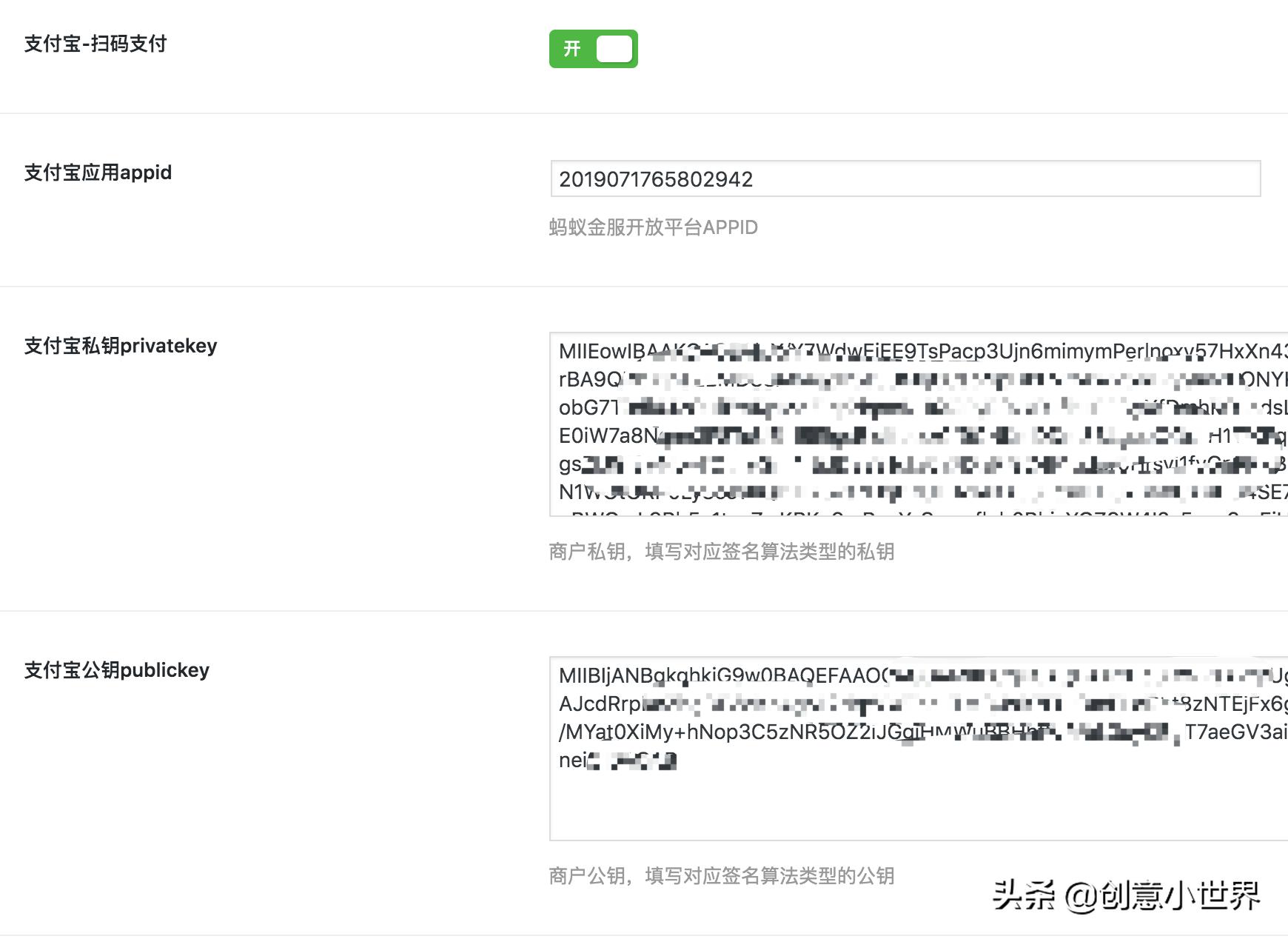The image size is (1288, 939).
Task: Click hint 商户私钥，填写对应签名算法类型的私钥
Action: pos(722,552)
